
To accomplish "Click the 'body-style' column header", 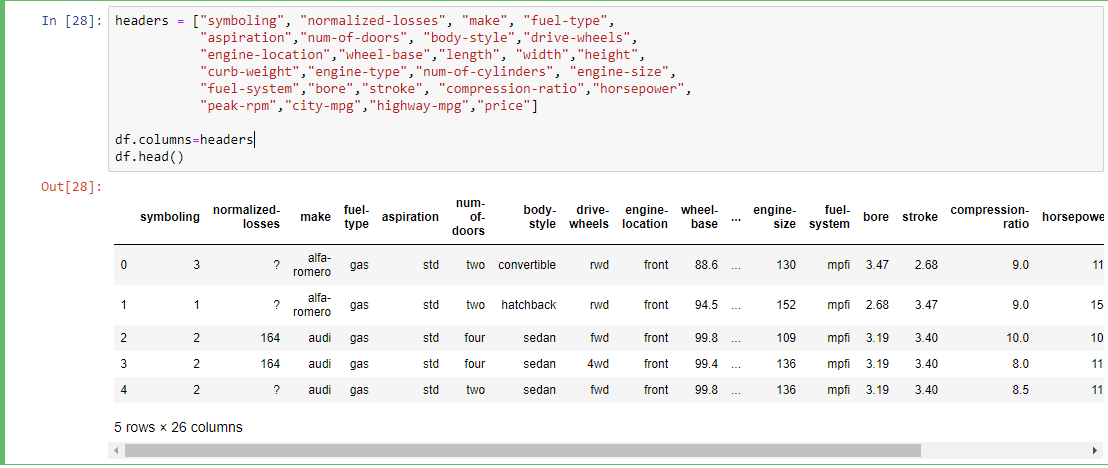I will point(540,217).
